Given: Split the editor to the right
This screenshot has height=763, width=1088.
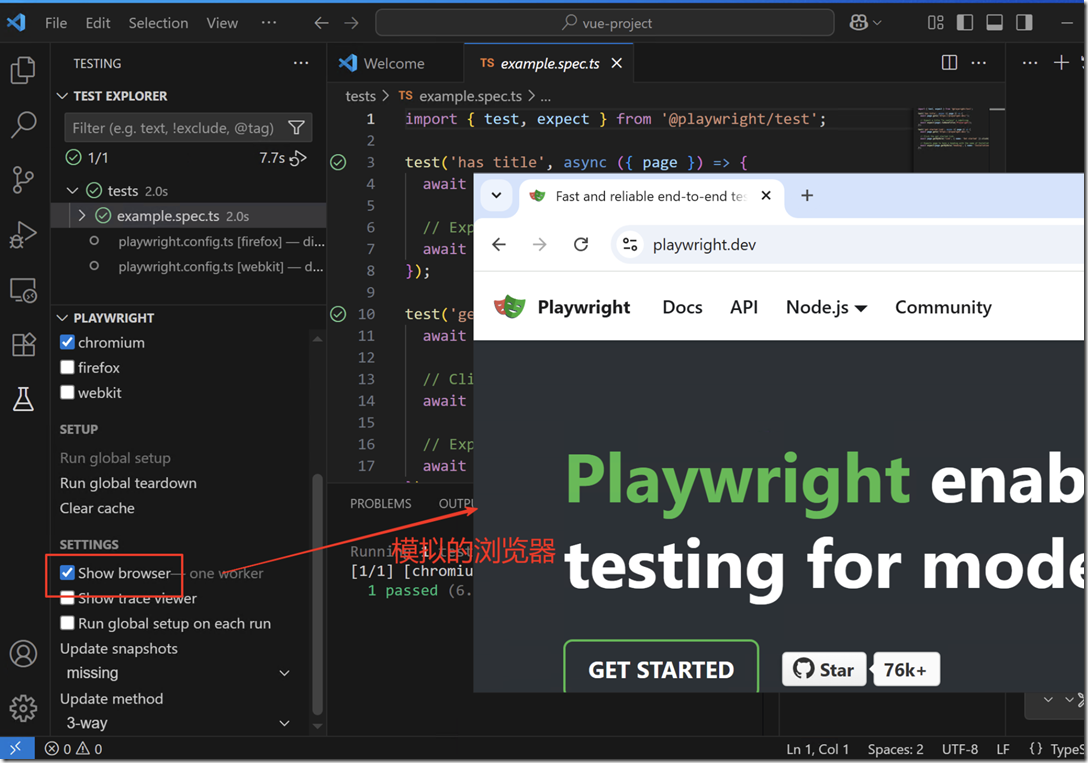Looking at the screenshot, I should [x=949, y=63].
